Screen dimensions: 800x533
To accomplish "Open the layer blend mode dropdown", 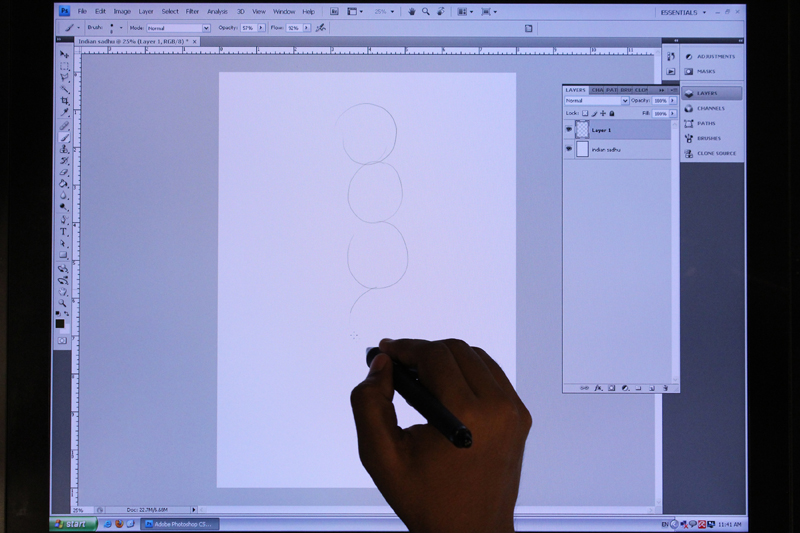I will pyautogui.click(x=596, y=101).
